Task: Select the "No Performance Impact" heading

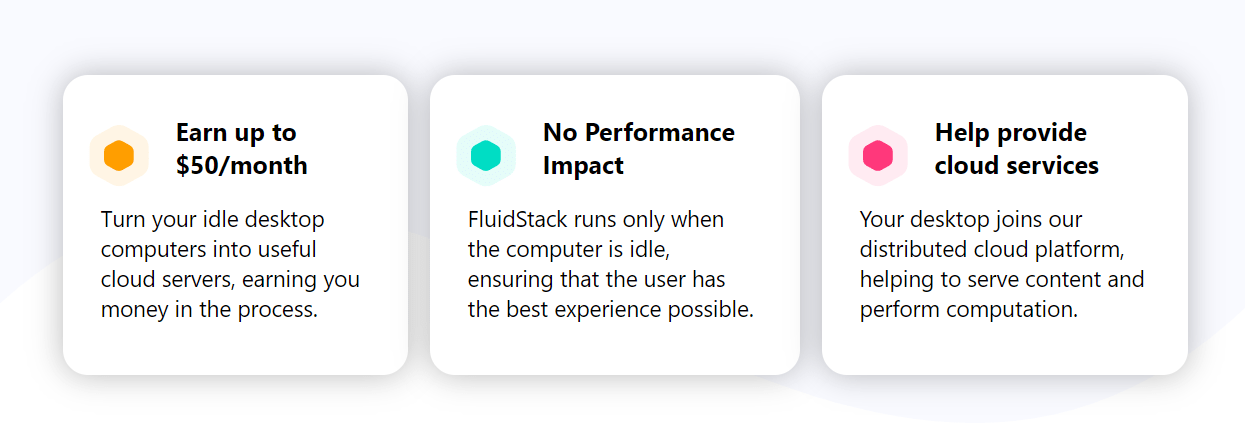Action: pyautogui.click(x=639, y=149)
